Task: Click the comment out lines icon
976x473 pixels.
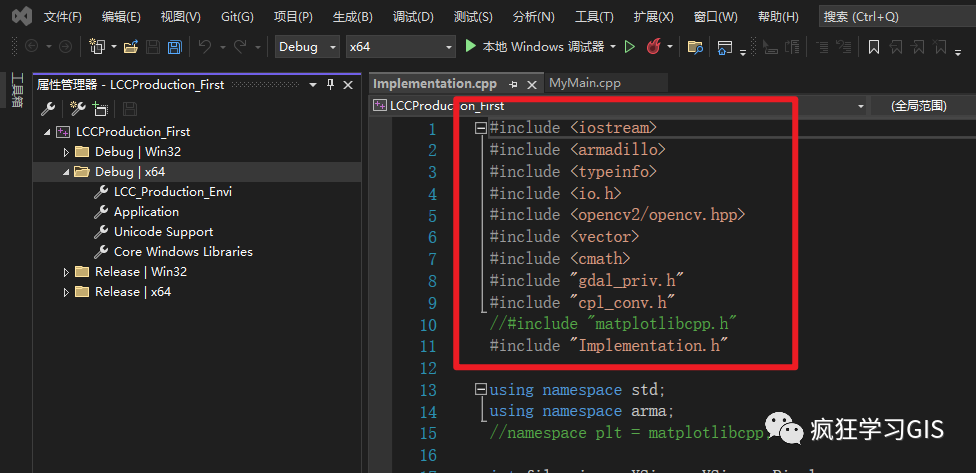Action: (822, 47)
